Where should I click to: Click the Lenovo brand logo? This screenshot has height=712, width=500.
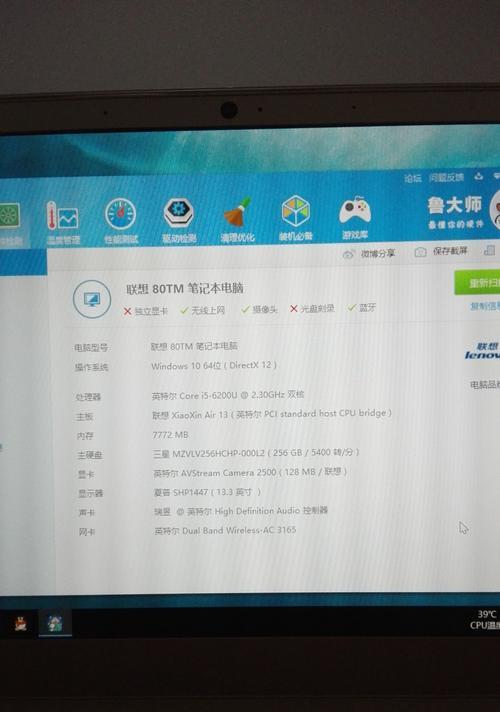483,351
